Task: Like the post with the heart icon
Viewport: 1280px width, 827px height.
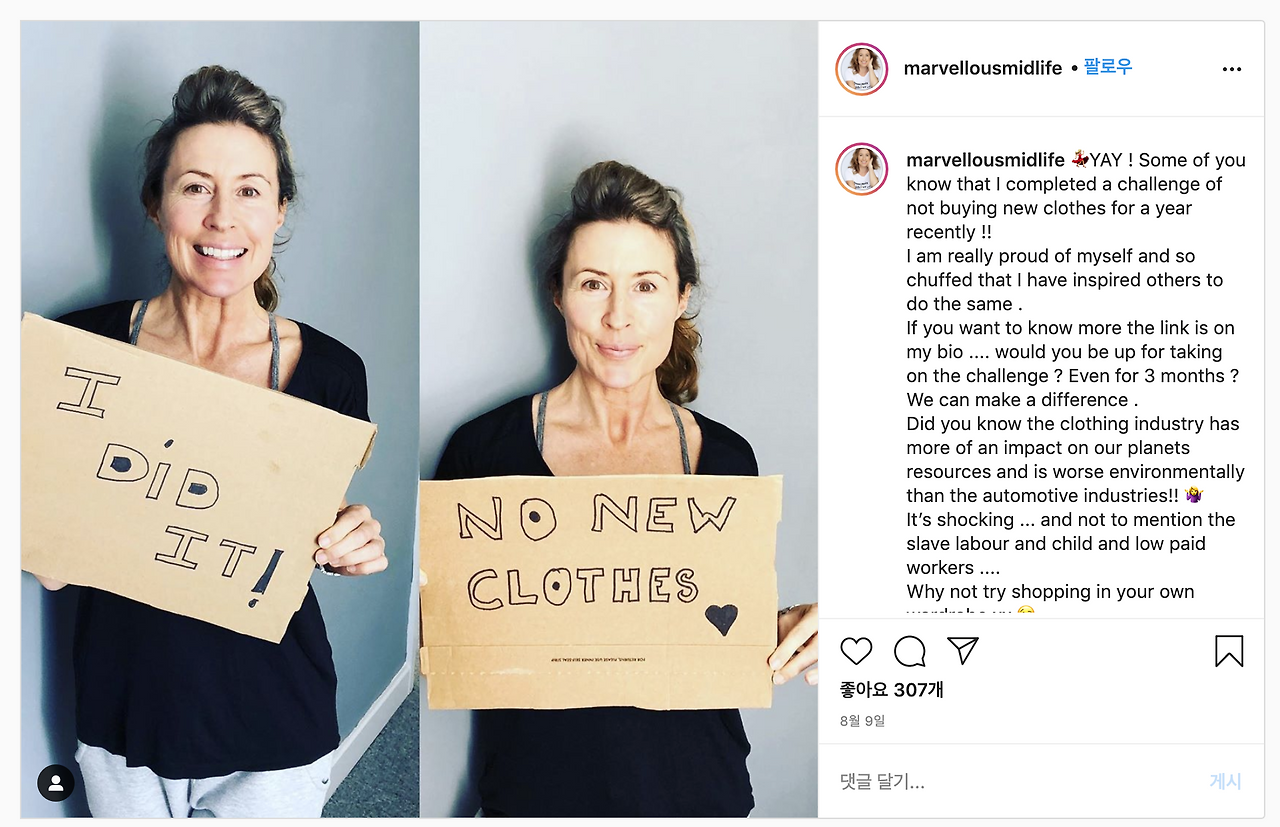Action: tap(856, 651)
